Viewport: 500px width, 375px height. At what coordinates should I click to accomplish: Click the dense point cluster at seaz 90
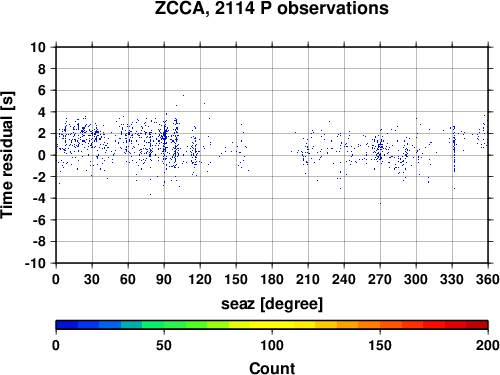point(164,136)
